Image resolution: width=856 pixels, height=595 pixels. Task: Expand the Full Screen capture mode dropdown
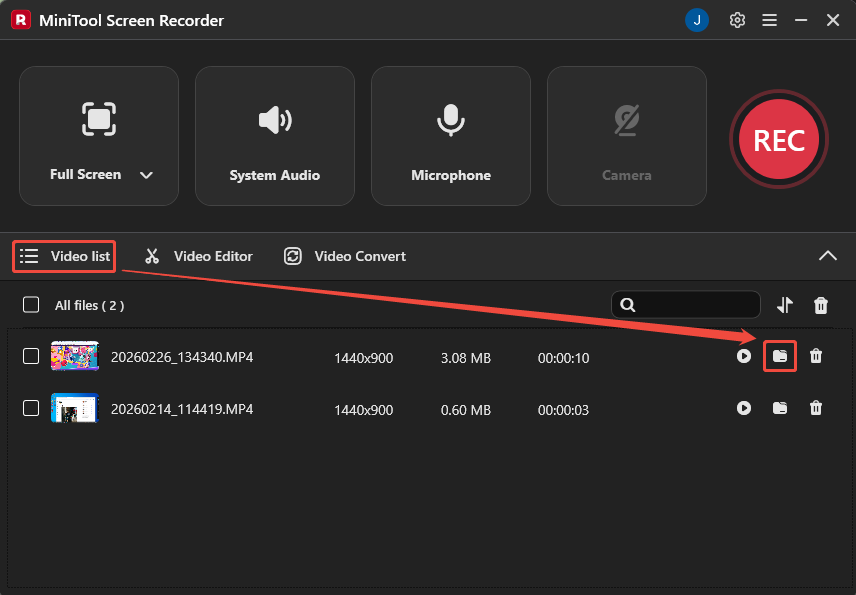click(146, 174)
